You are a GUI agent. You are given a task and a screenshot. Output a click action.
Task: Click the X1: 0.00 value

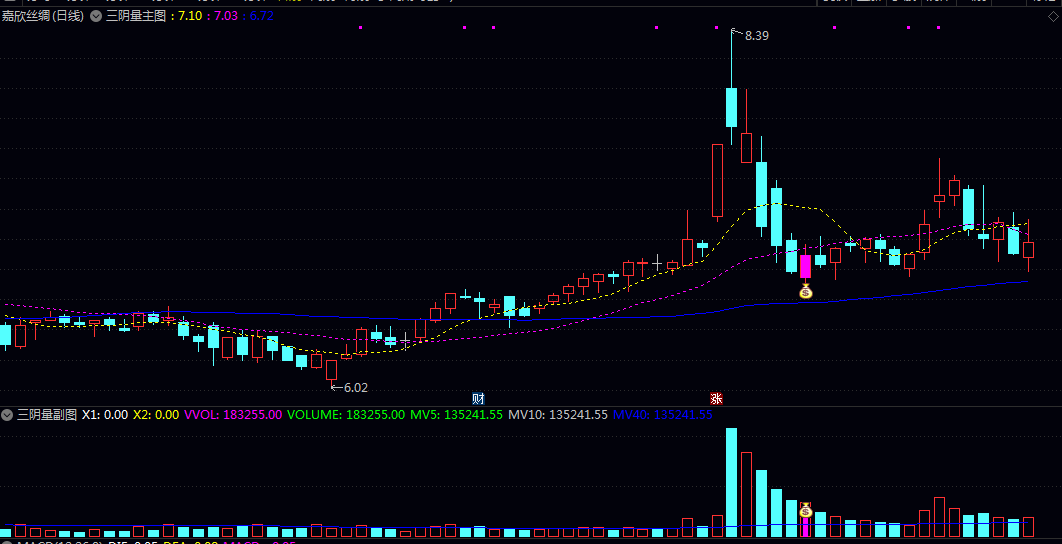[105, 415]
